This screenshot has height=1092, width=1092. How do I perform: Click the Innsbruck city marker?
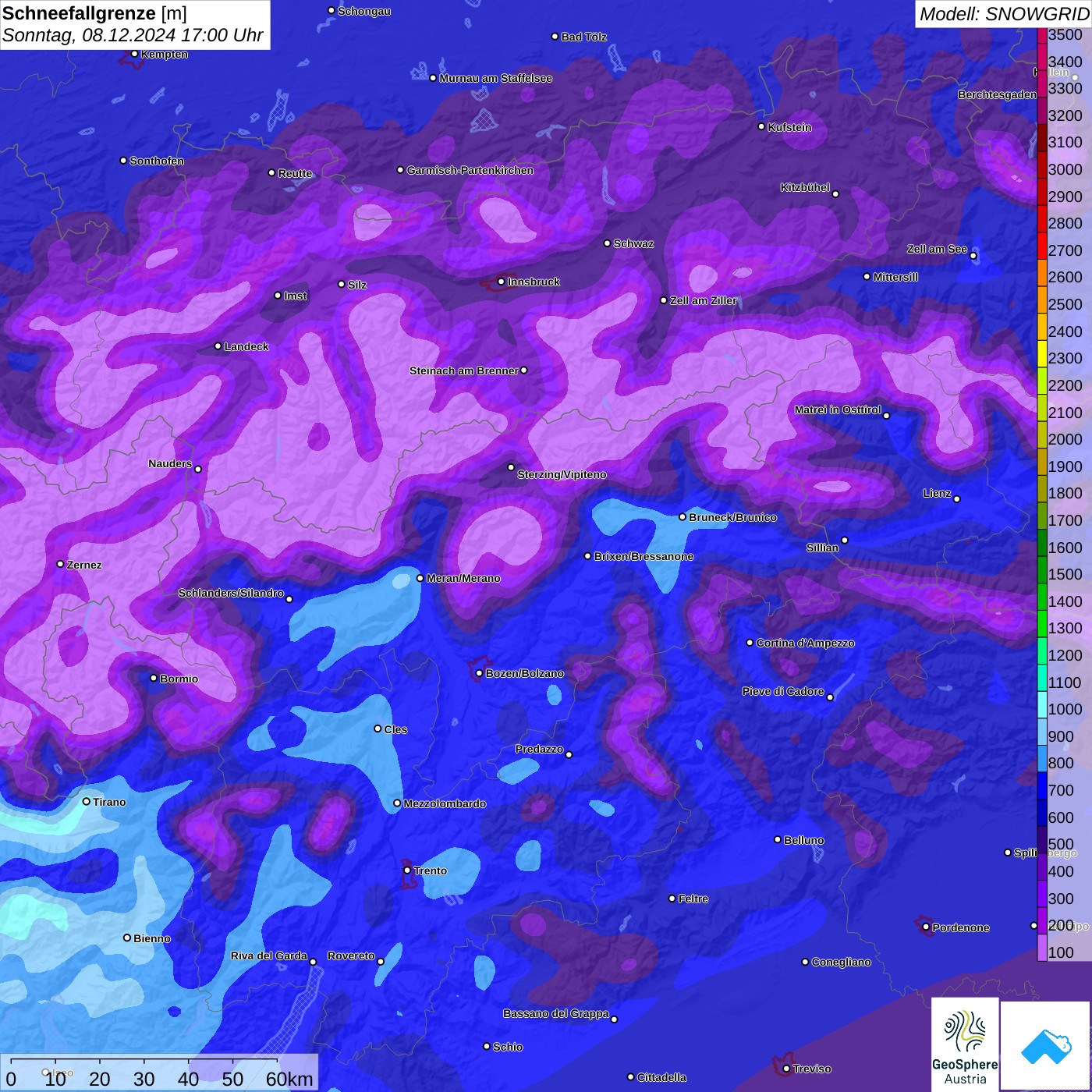tap(502, 282)
